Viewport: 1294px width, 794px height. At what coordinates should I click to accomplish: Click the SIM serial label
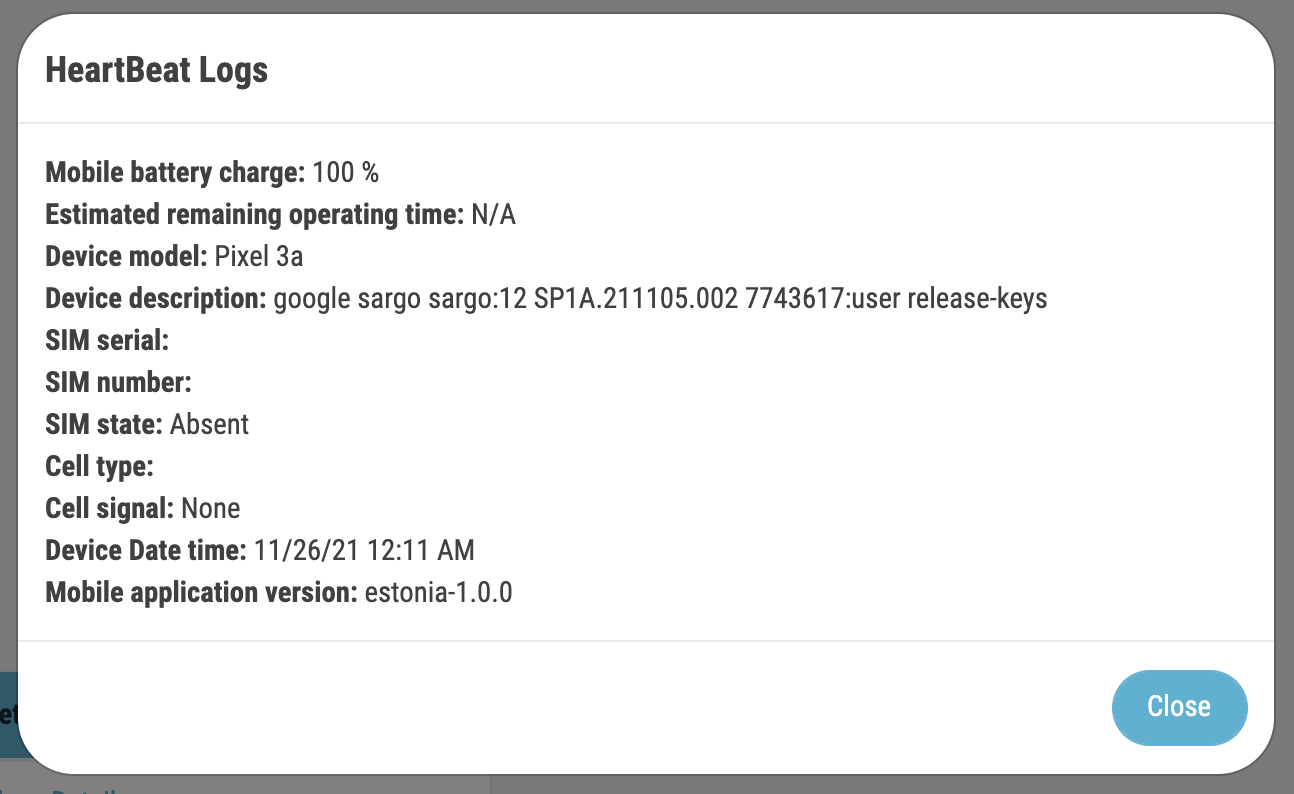[107, 341]
